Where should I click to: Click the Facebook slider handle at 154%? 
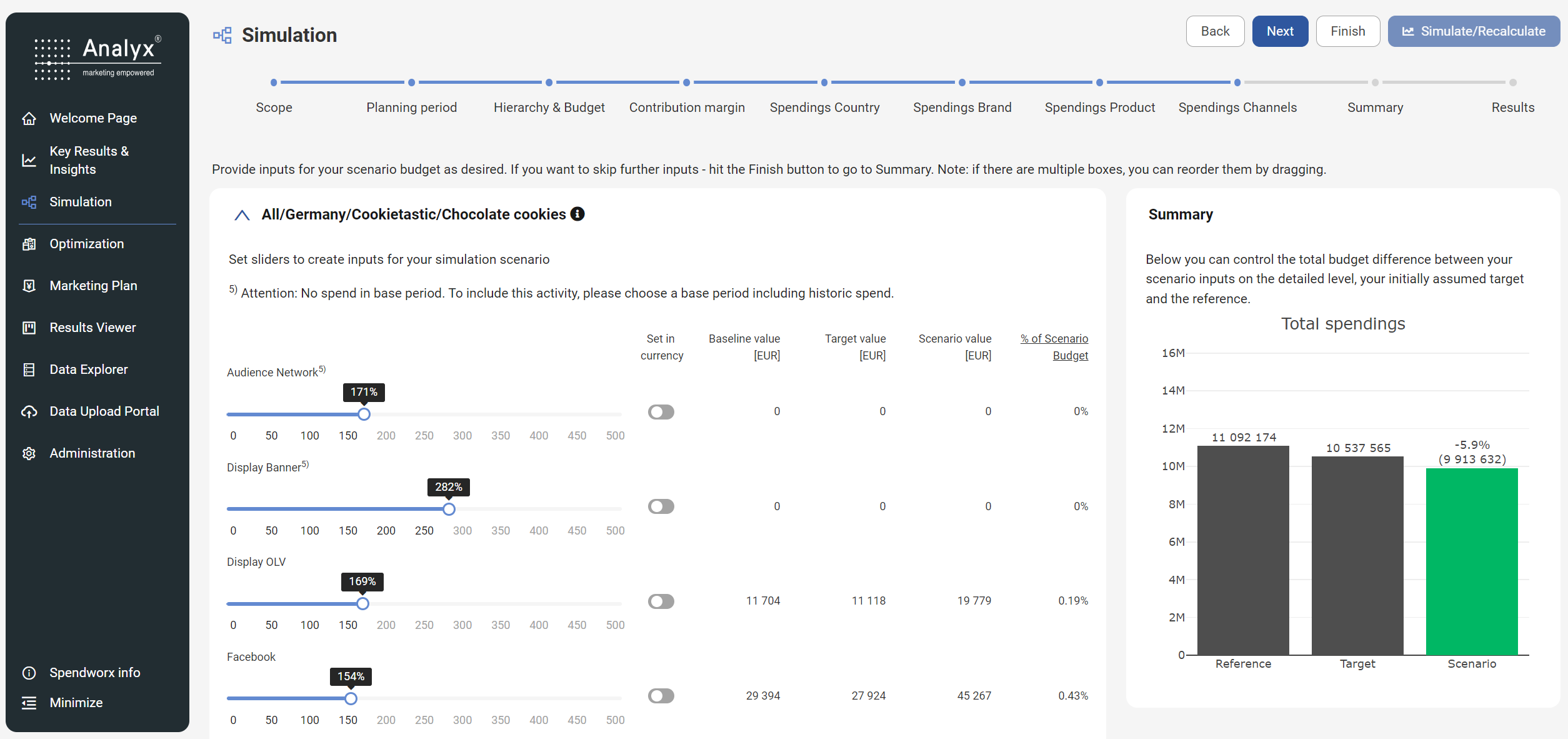[351, 698]
